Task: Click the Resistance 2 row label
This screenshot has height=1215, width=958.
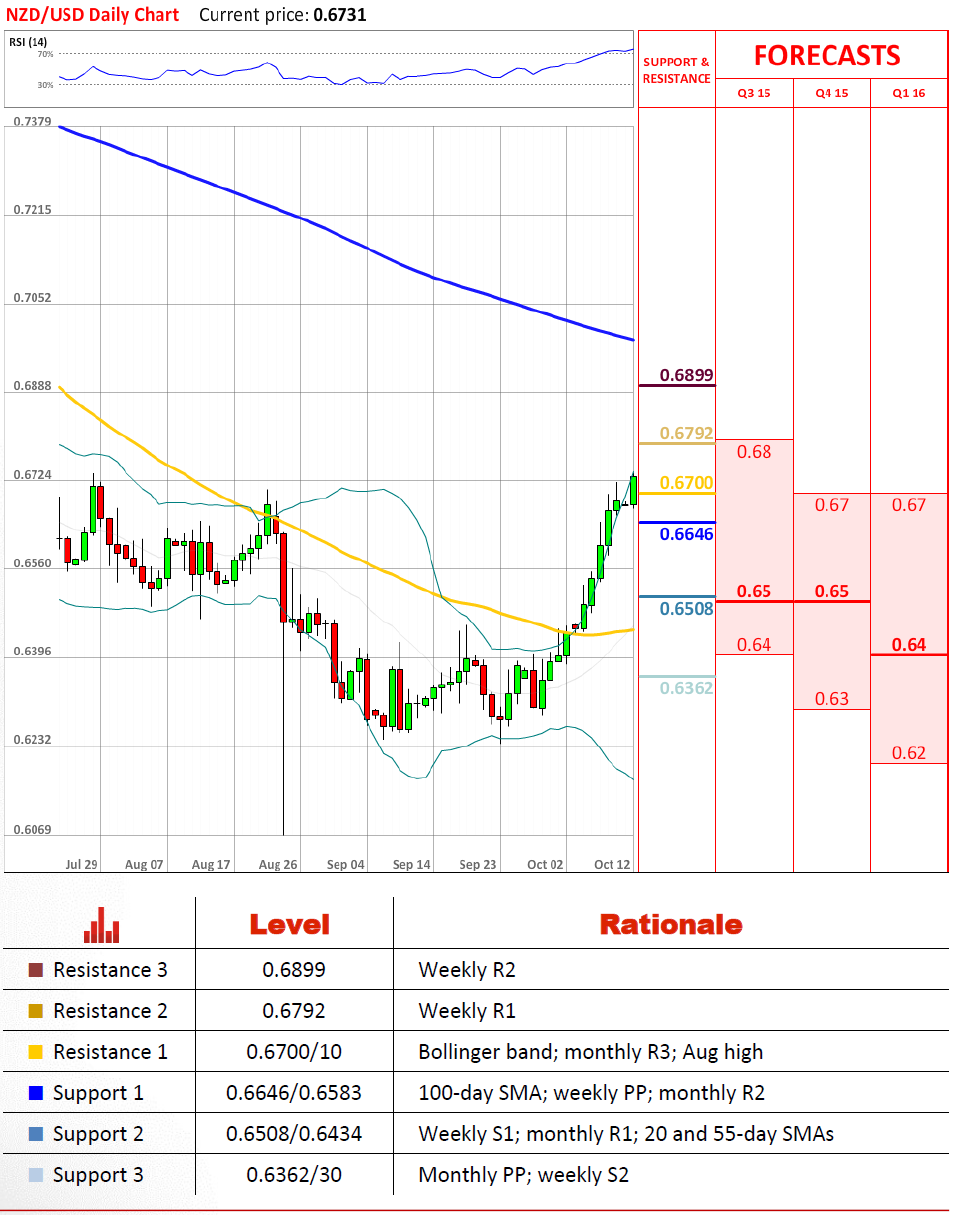Action: coord(110,1011)
